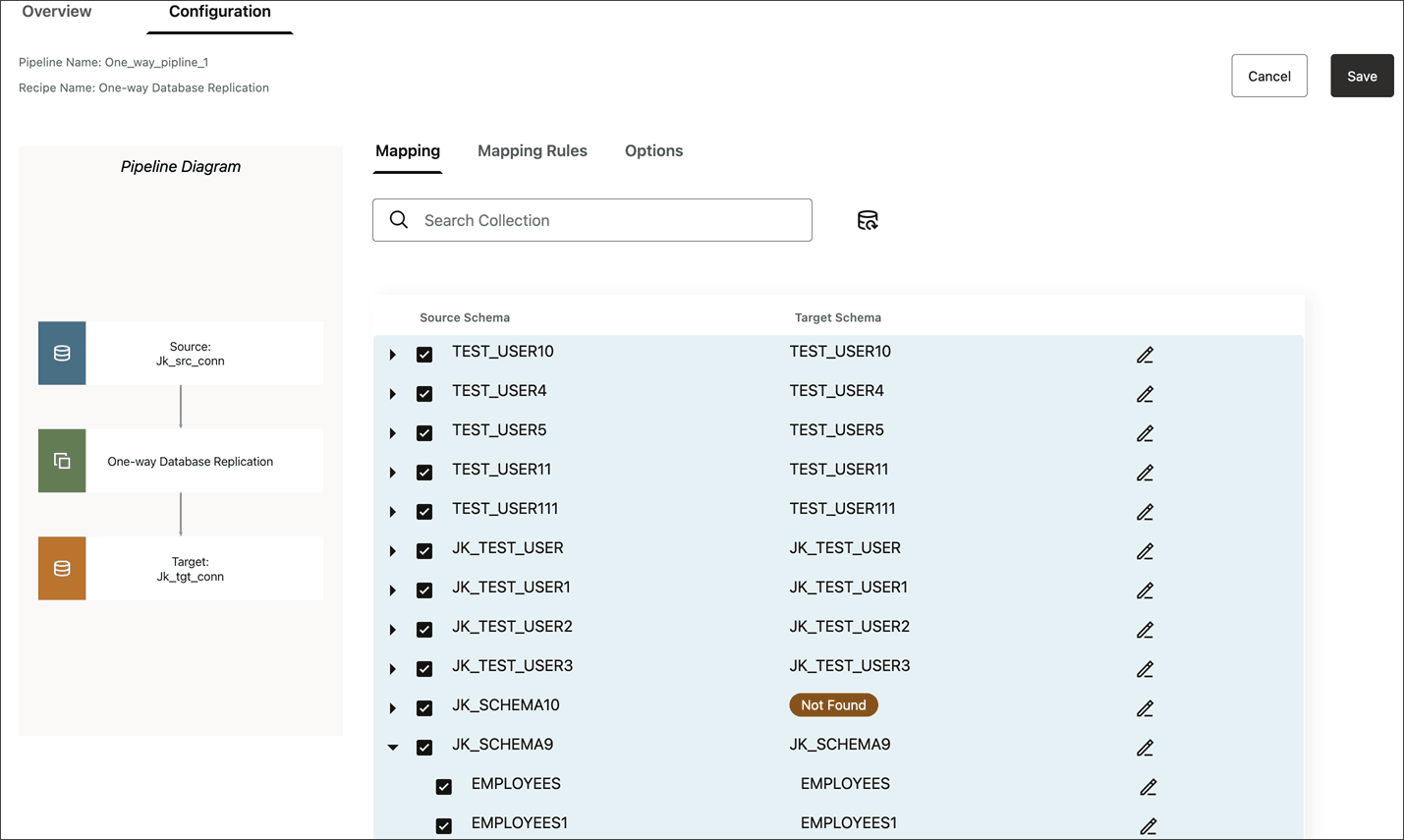Click the One-way Database Replication recipe icon
Screen dimensions: 1404x840
coord(61,460)
